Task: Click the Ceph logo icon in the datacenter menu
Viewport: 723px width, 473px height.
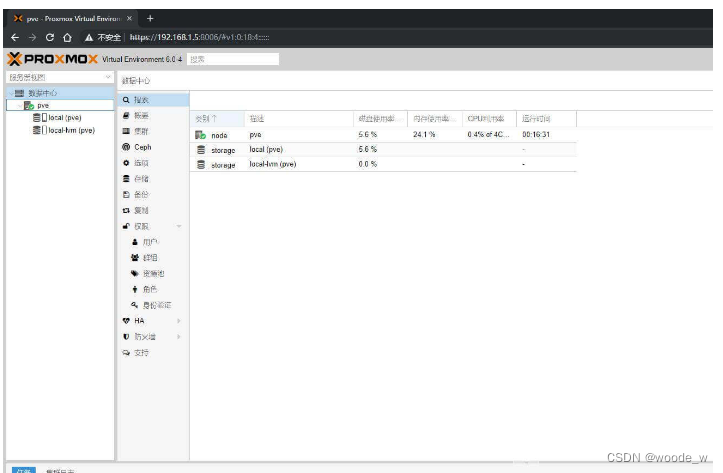Action: [x=126, y=147]
